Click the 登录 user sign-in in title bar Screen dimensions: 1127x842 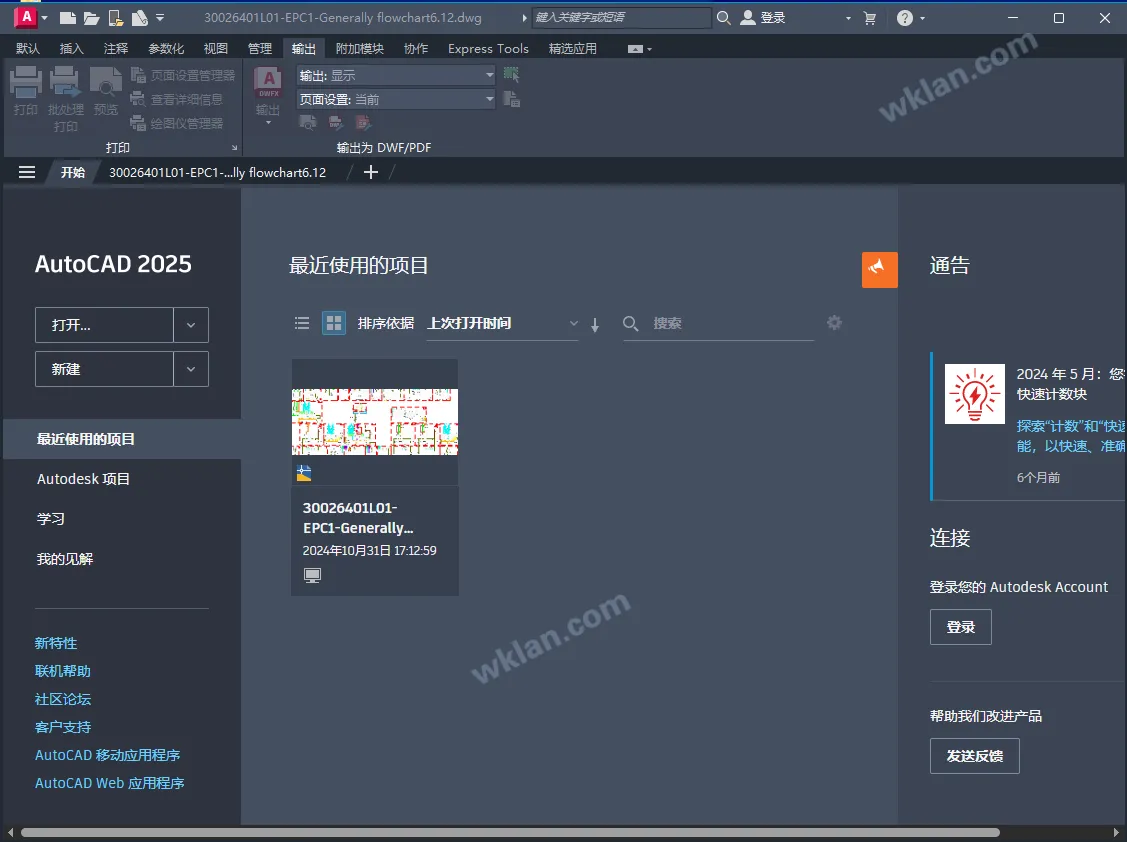tap(763, 17)
